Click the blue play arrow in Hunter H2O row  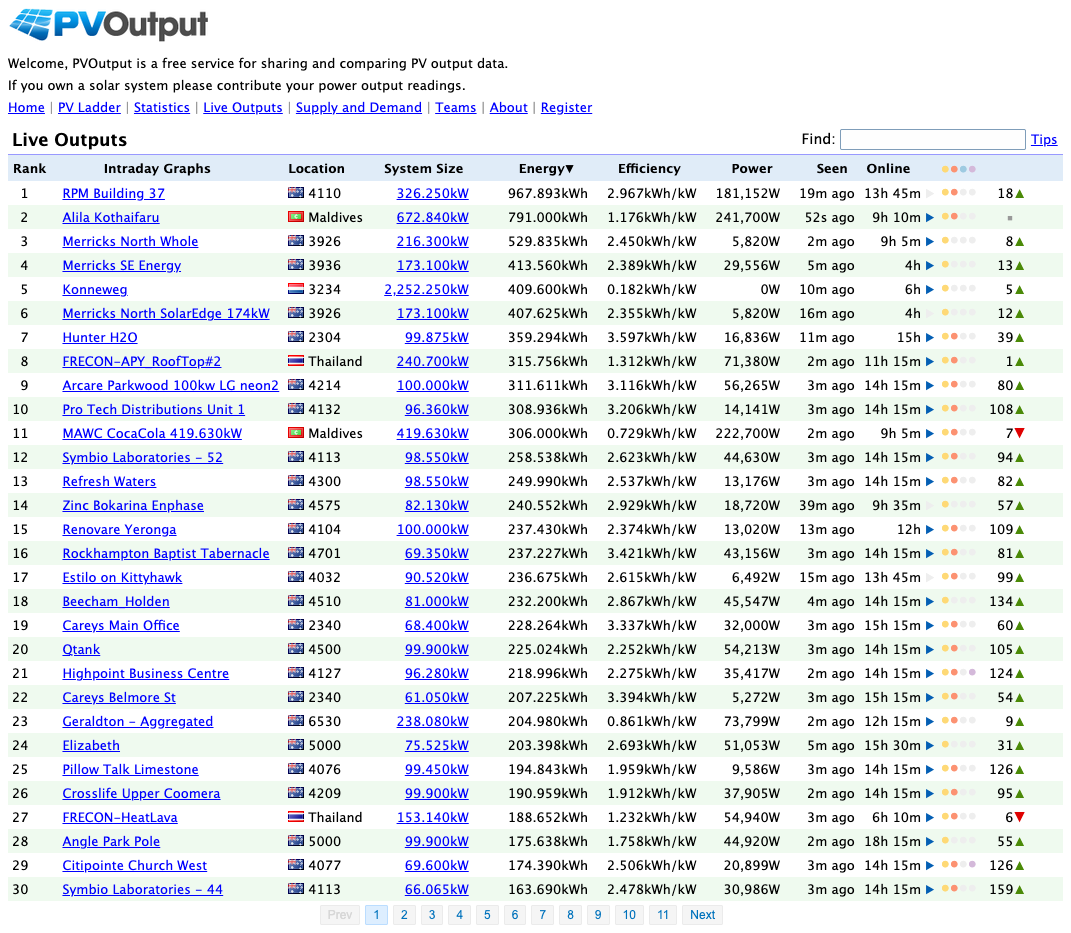point(930,337)
